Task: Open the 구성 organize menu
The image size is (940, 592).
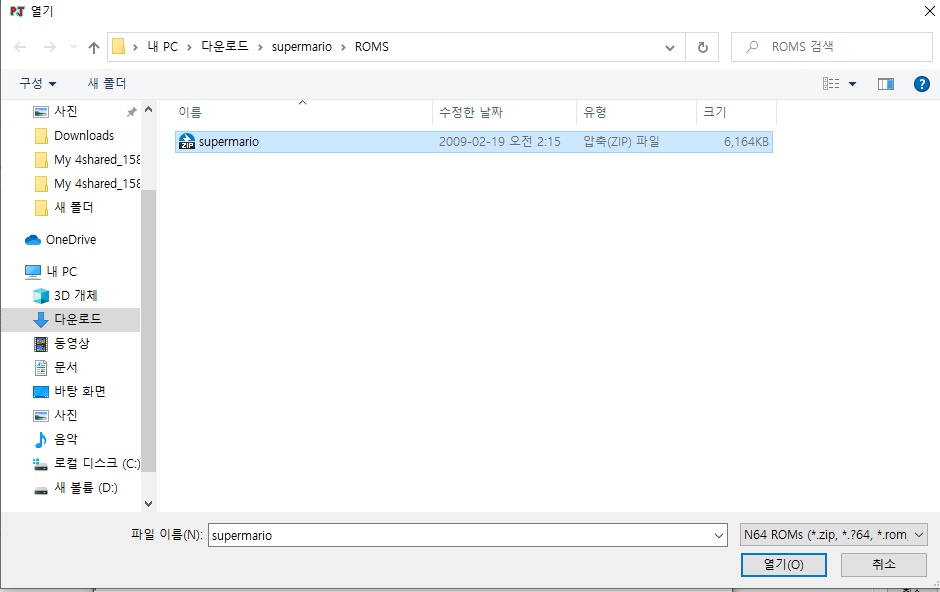Action: (37, 83)
